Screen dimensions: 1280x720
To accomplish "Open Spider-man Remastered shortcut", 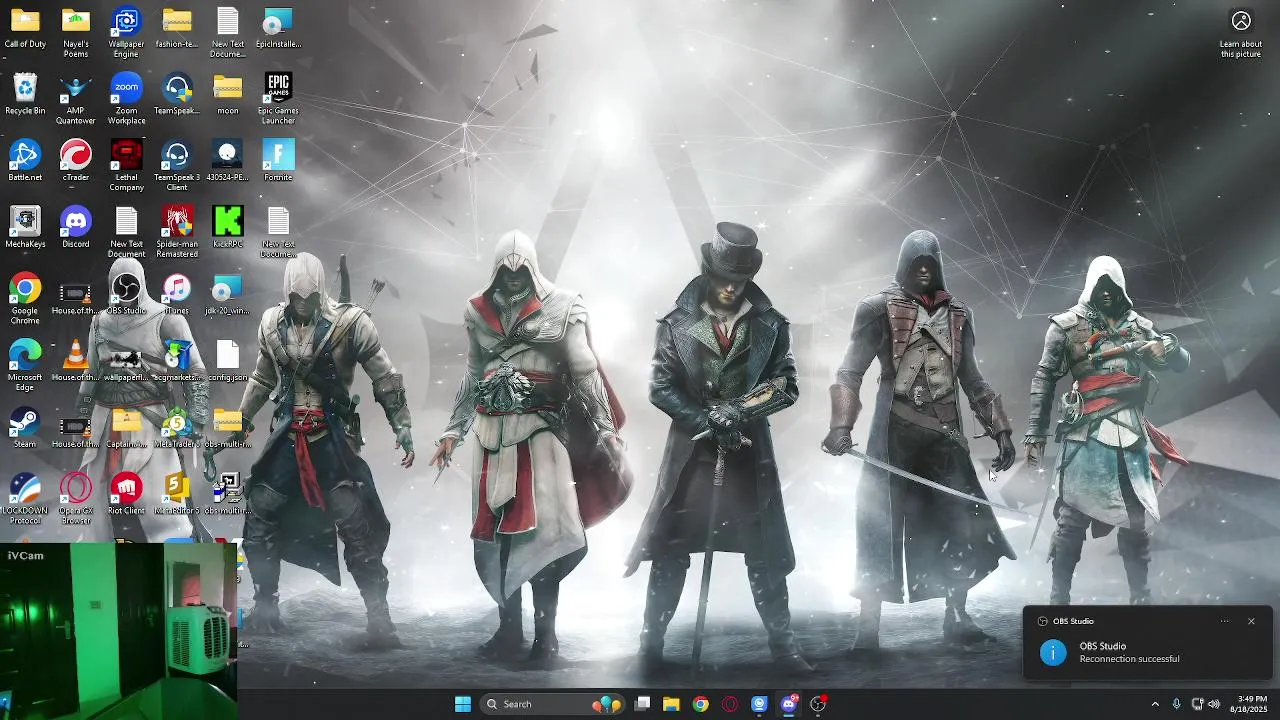I will pyautogui.click(x=177, y=232).
